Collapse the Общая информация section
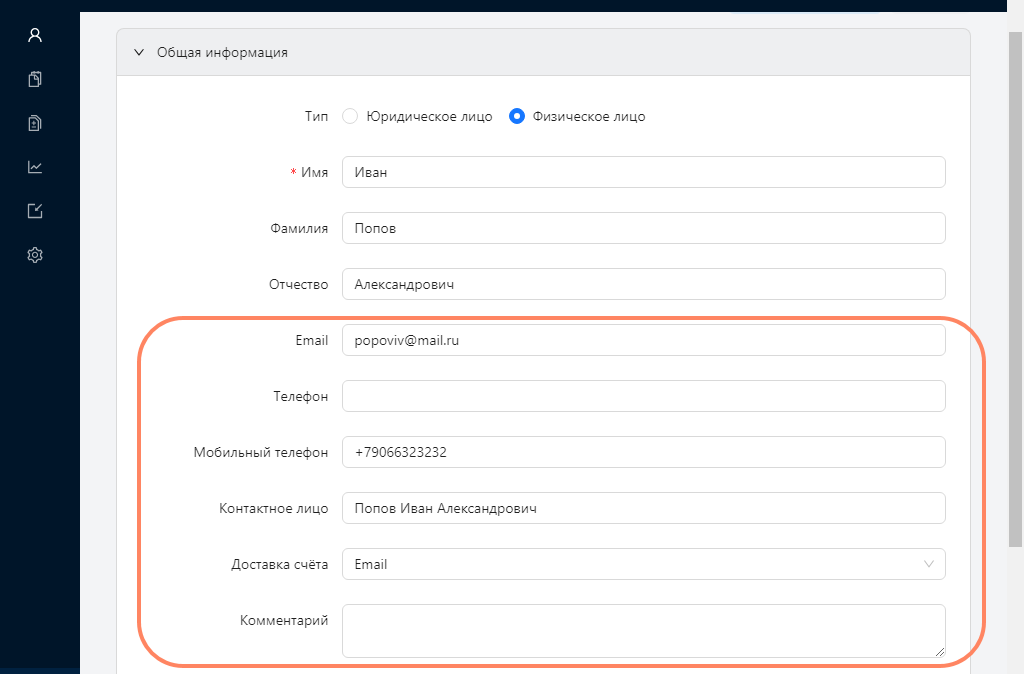Image resolution: width=1024 pixels, height=674 pixels. (138, 52)
